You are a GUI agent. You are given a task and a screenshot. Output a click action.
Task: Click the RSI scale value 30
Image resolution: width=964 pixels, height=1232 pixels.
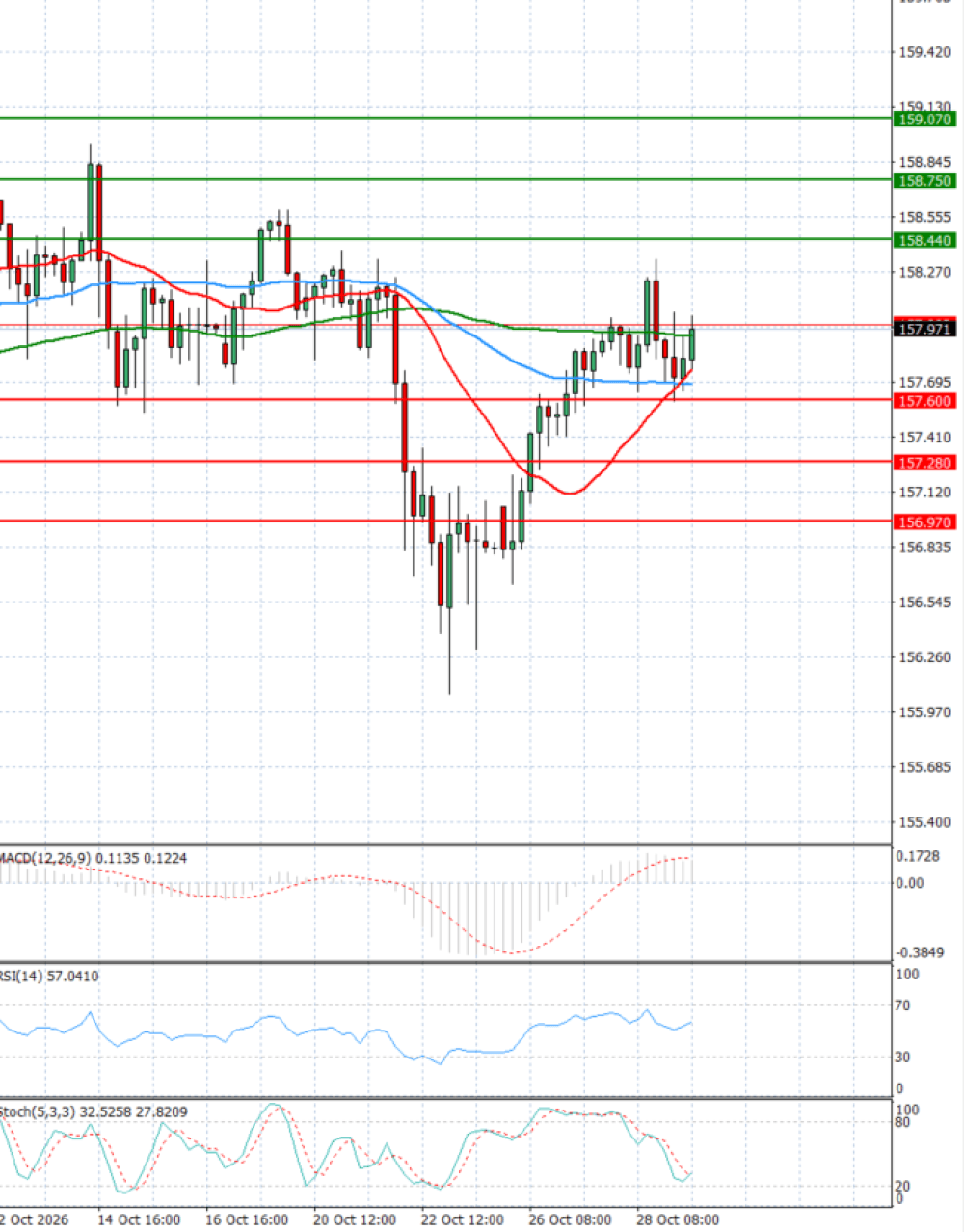[903, 1058]
